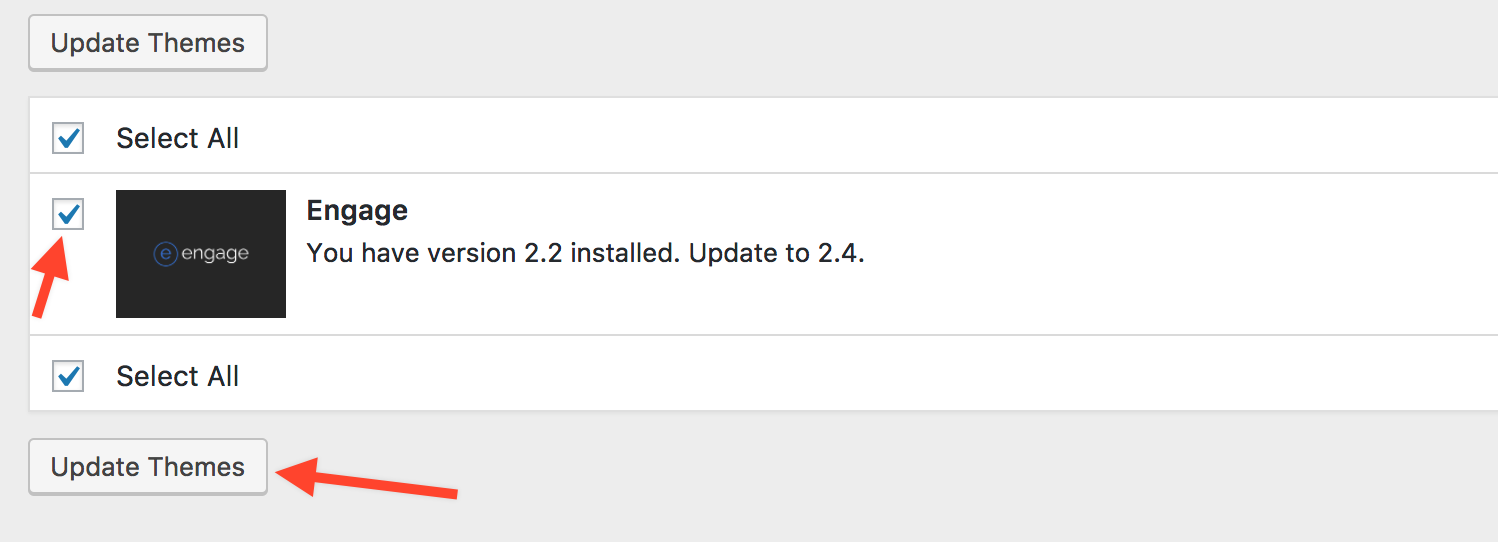Click the bottom 'Select All' label text

178,376
